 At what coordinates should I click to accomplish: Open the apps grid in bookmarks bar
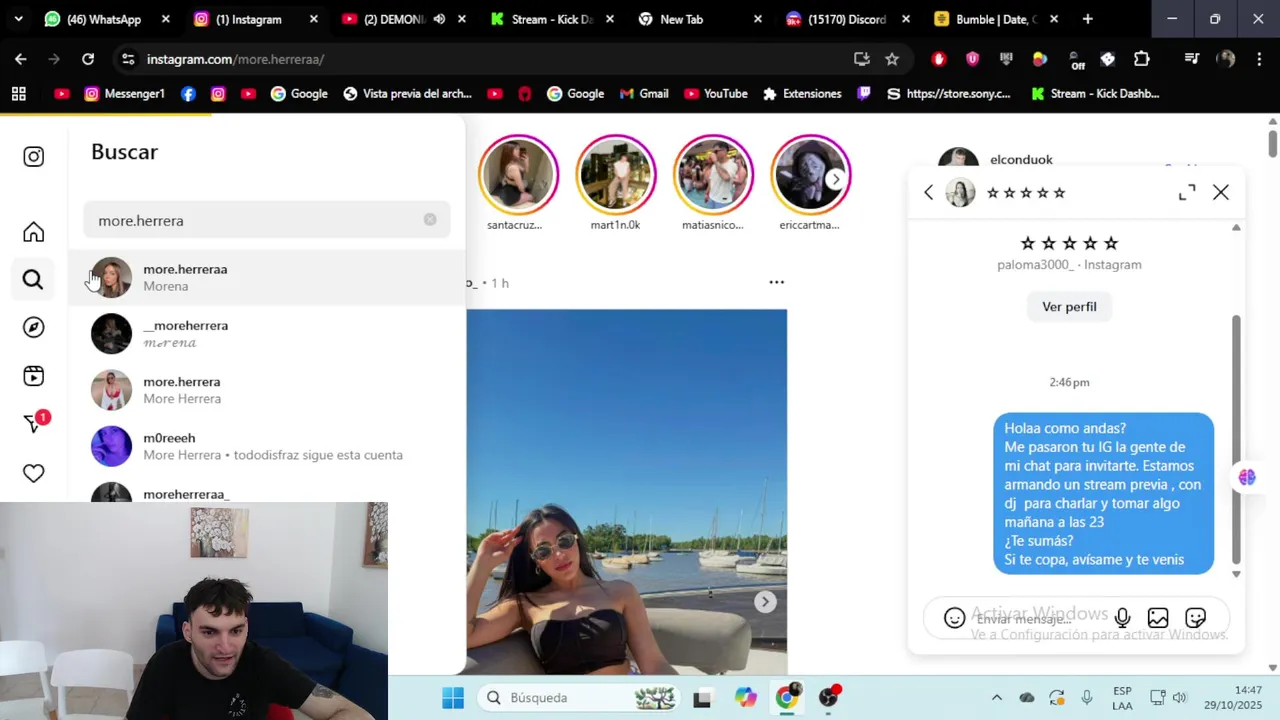18,94
